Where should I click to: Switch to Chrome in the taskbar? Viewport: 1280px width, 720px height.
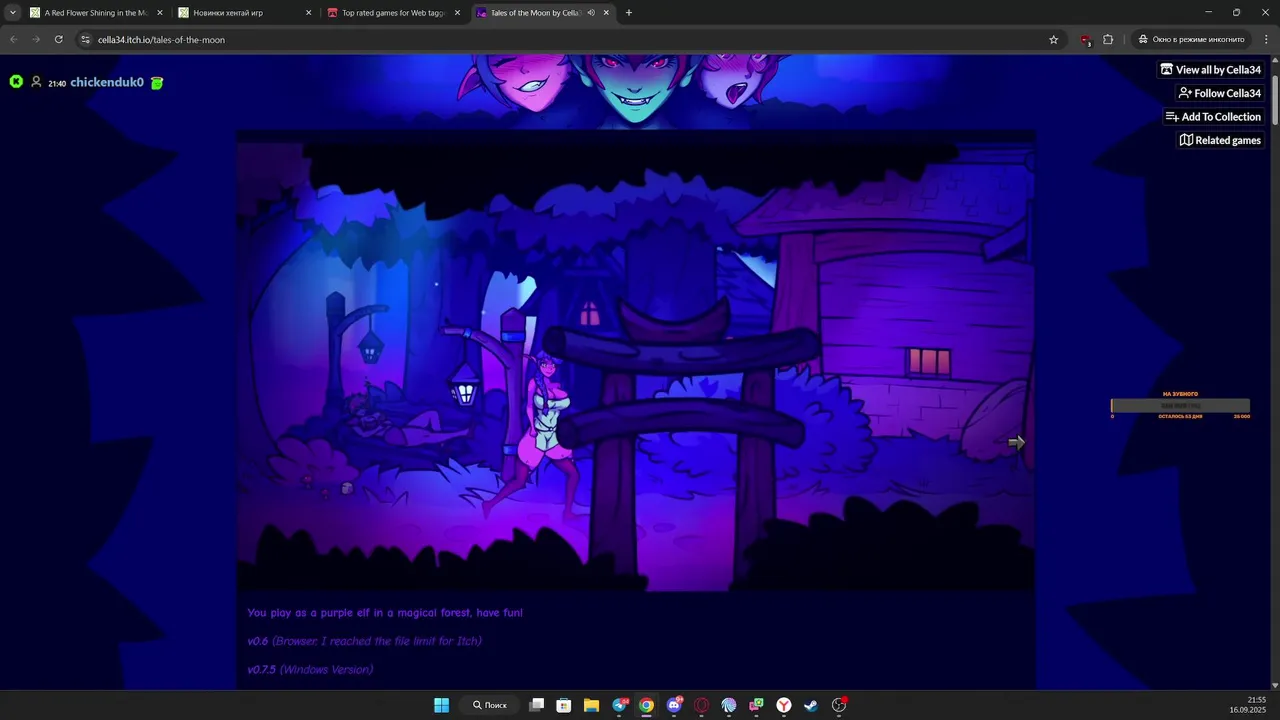click(x=647, y=705)
